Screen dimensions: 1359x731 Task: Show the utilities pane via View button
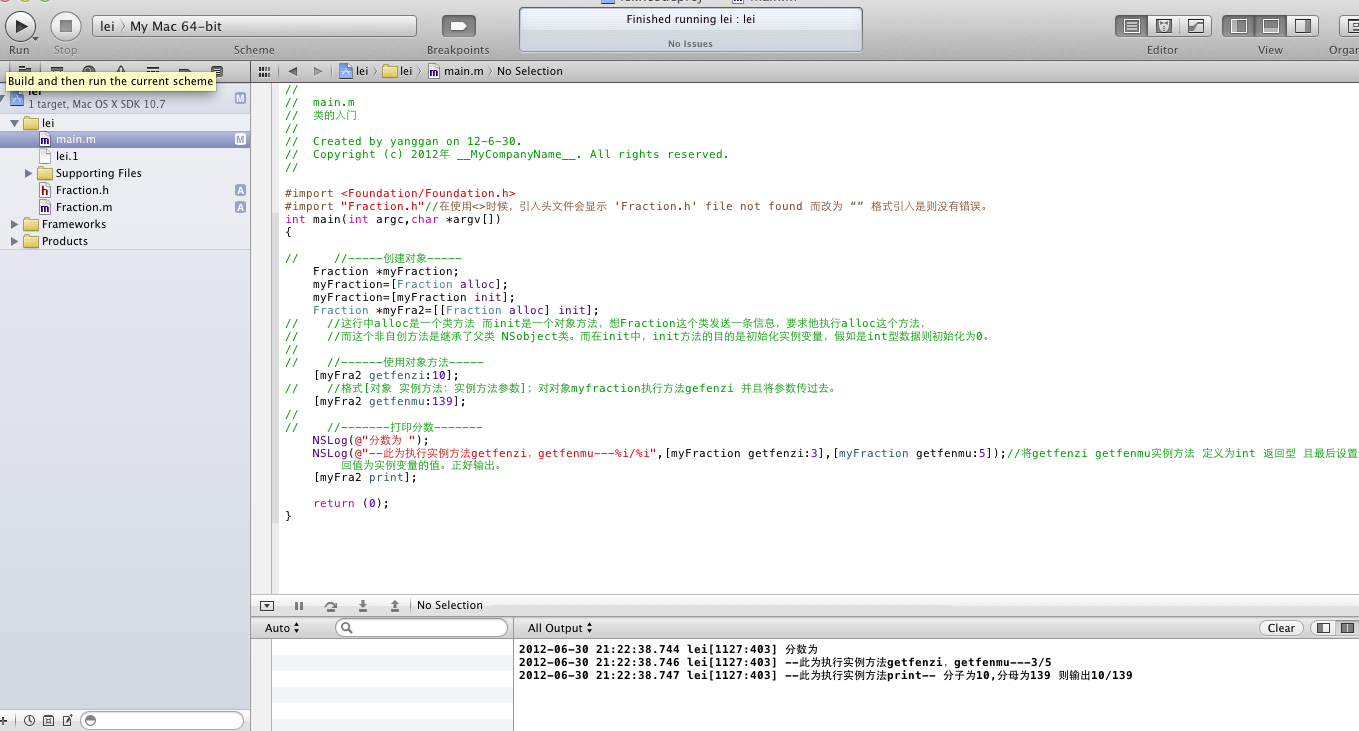point(1303,26)
